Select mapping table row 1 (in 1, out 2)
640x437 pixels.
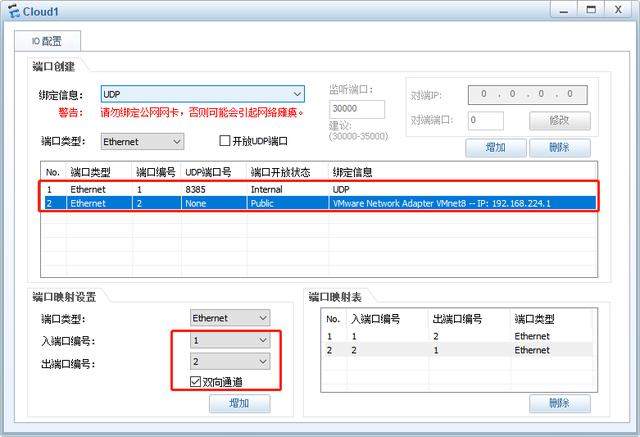point(457,336)
